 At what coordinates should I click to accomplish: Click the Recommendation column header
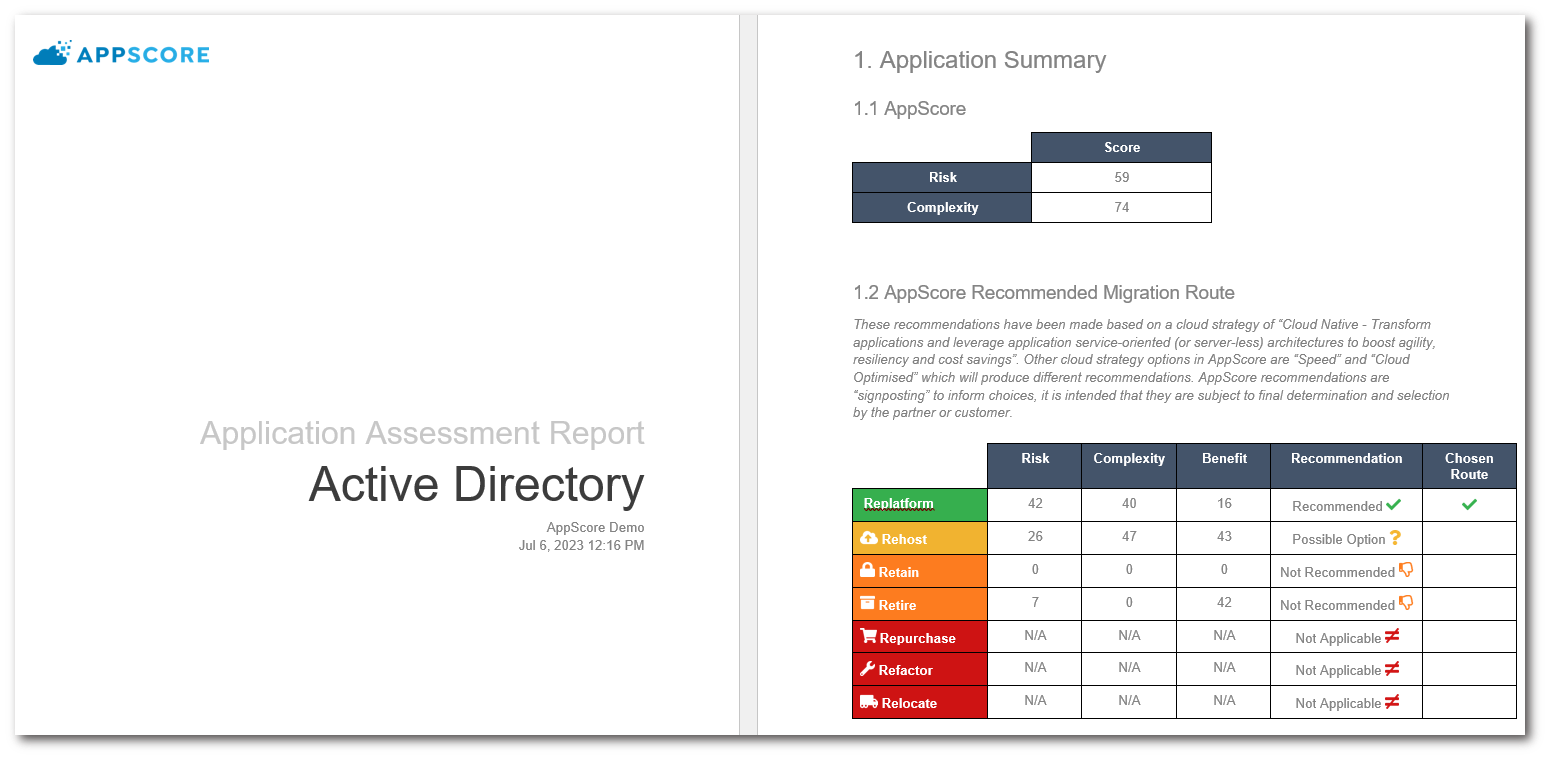[x=1345, y=459]
